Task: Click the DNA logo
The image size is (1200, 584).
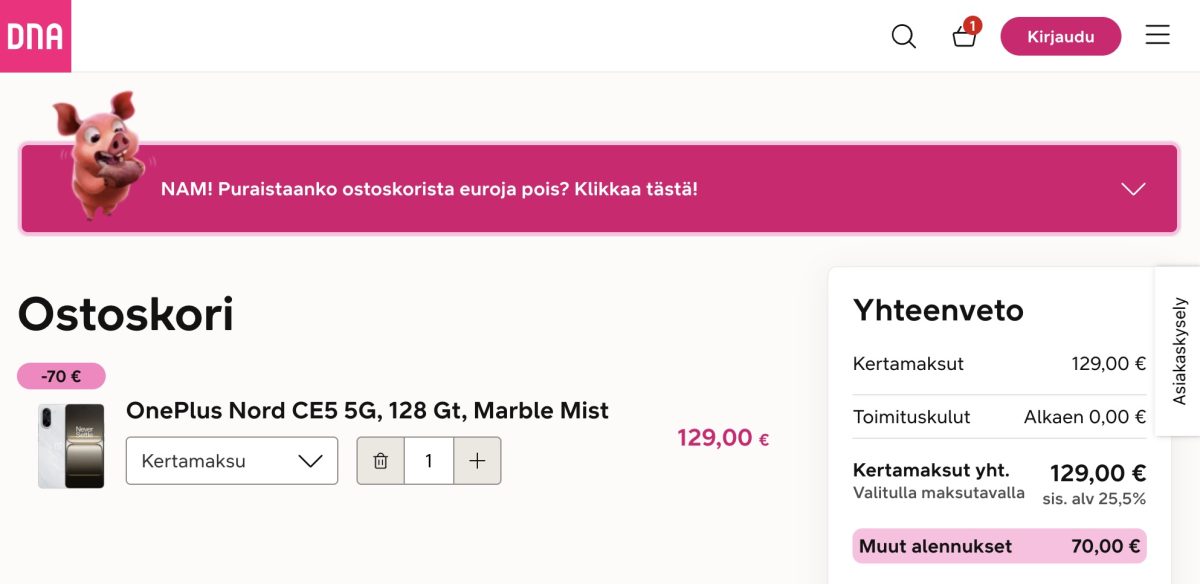Action: [36, 34]
